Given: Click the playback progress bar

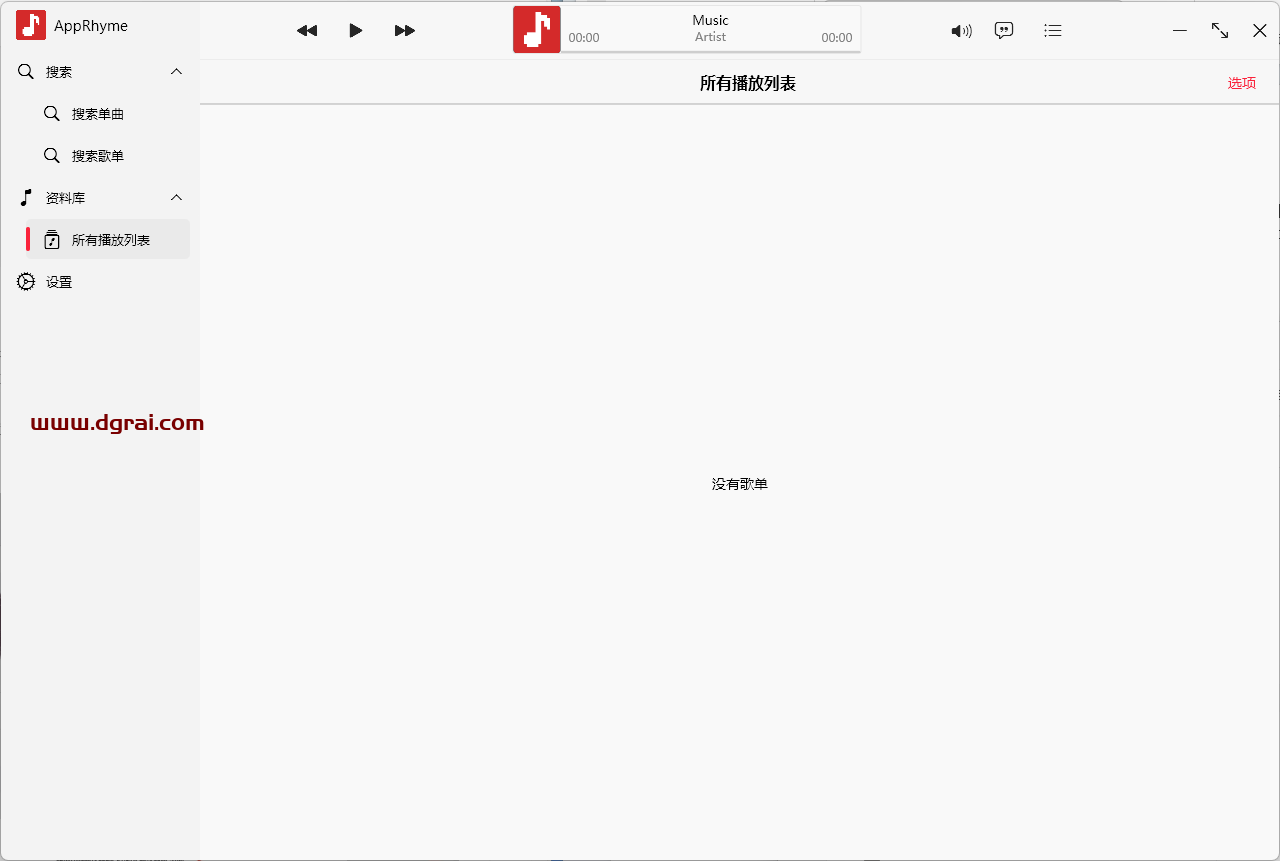Looking at the screenshot, I should pyautogui.click(x=711, y=52).
